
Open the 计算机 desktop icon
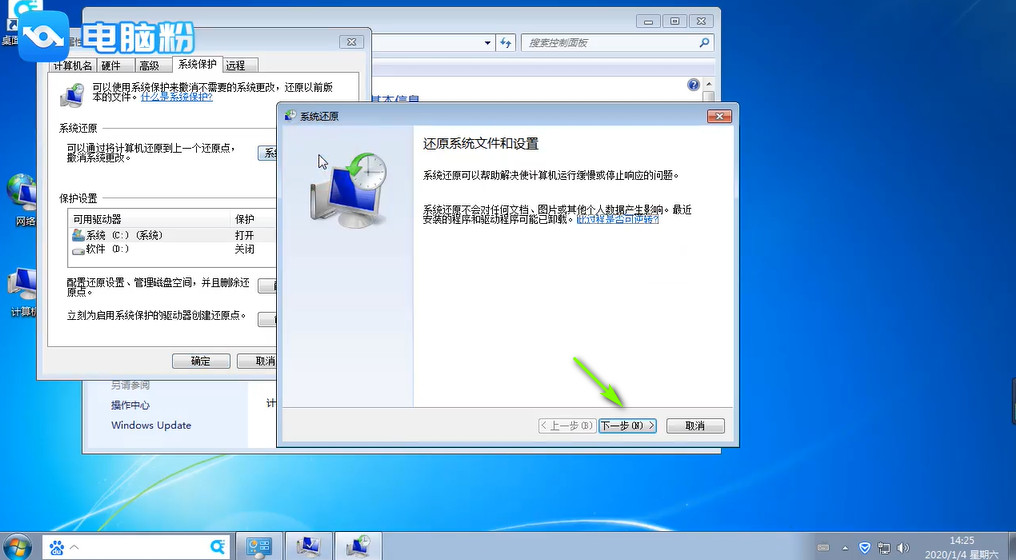point(23,292)
